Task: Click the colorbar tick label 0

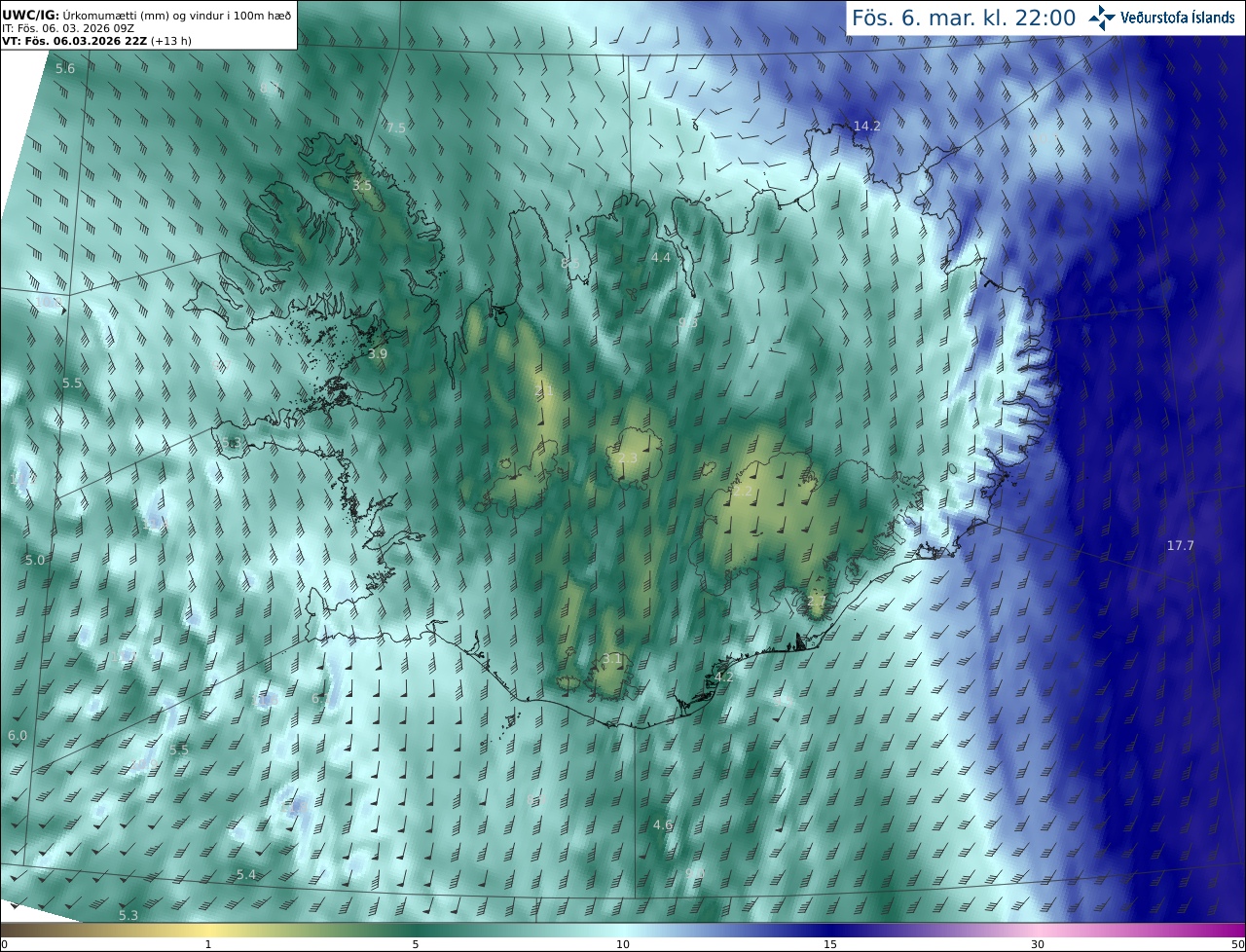Action: coord(3,944)
